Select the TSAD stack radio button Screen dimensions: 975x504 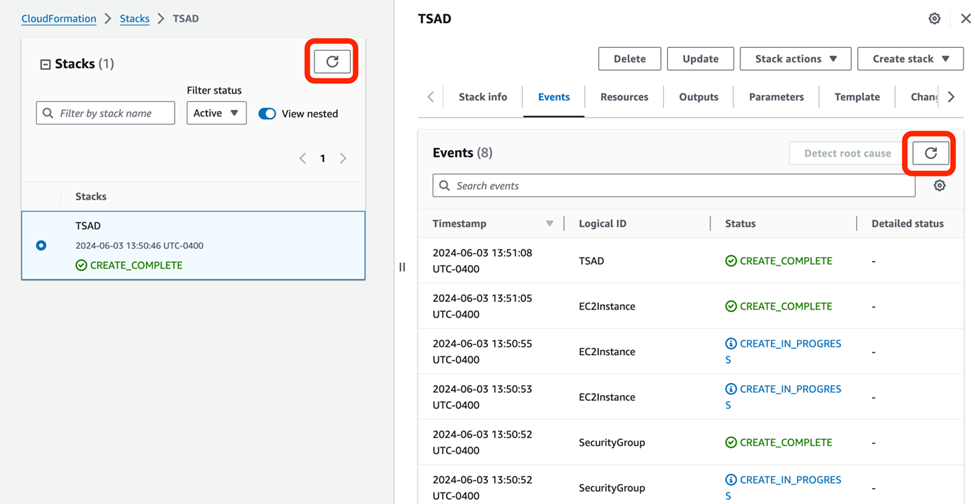coord(41,245)
